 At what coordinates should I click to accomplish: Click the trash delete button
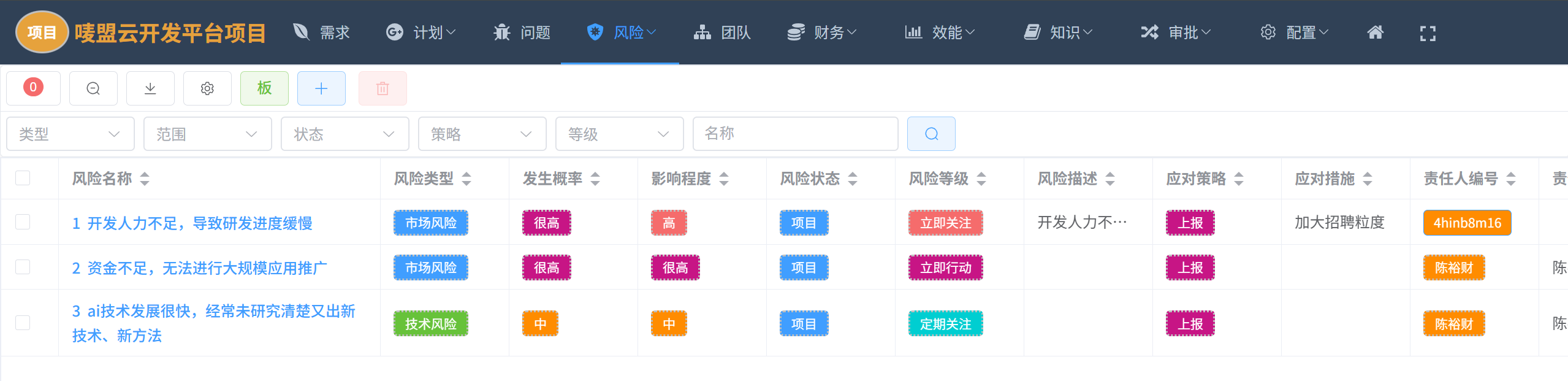click(x=382, y=88)
